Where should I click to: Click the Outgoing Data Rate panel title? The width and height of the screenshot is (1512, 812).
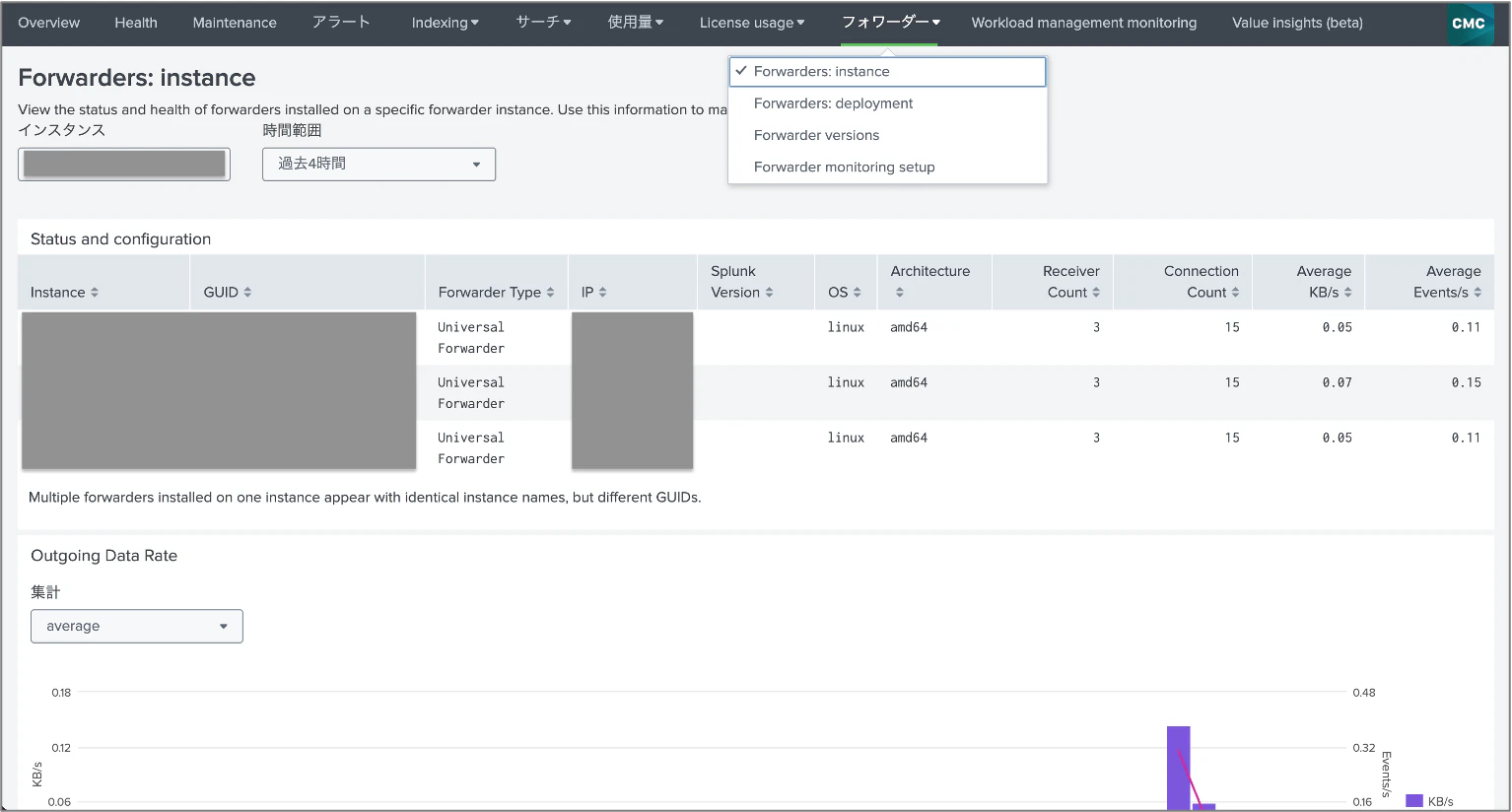[103, 556]
